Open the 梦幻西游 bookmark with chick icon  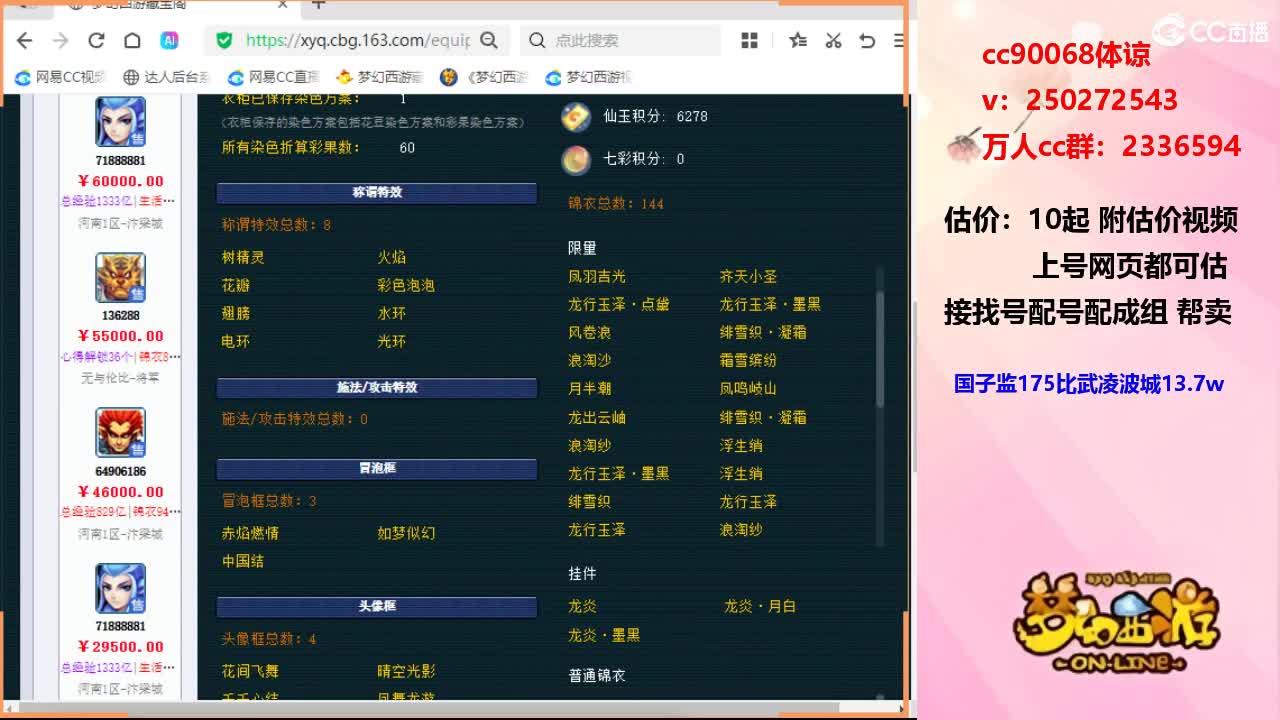pos(380,77)
